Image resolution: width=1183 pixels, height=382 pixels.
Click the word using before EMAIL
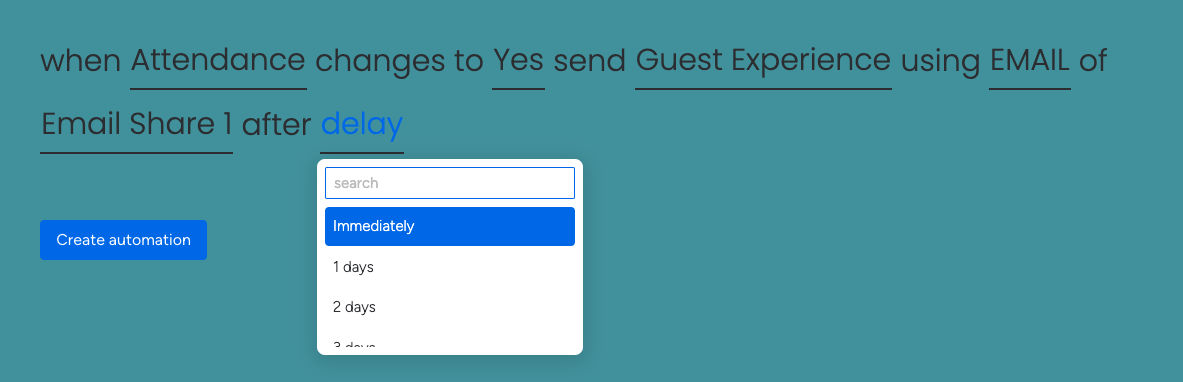[x=940, y=60]
